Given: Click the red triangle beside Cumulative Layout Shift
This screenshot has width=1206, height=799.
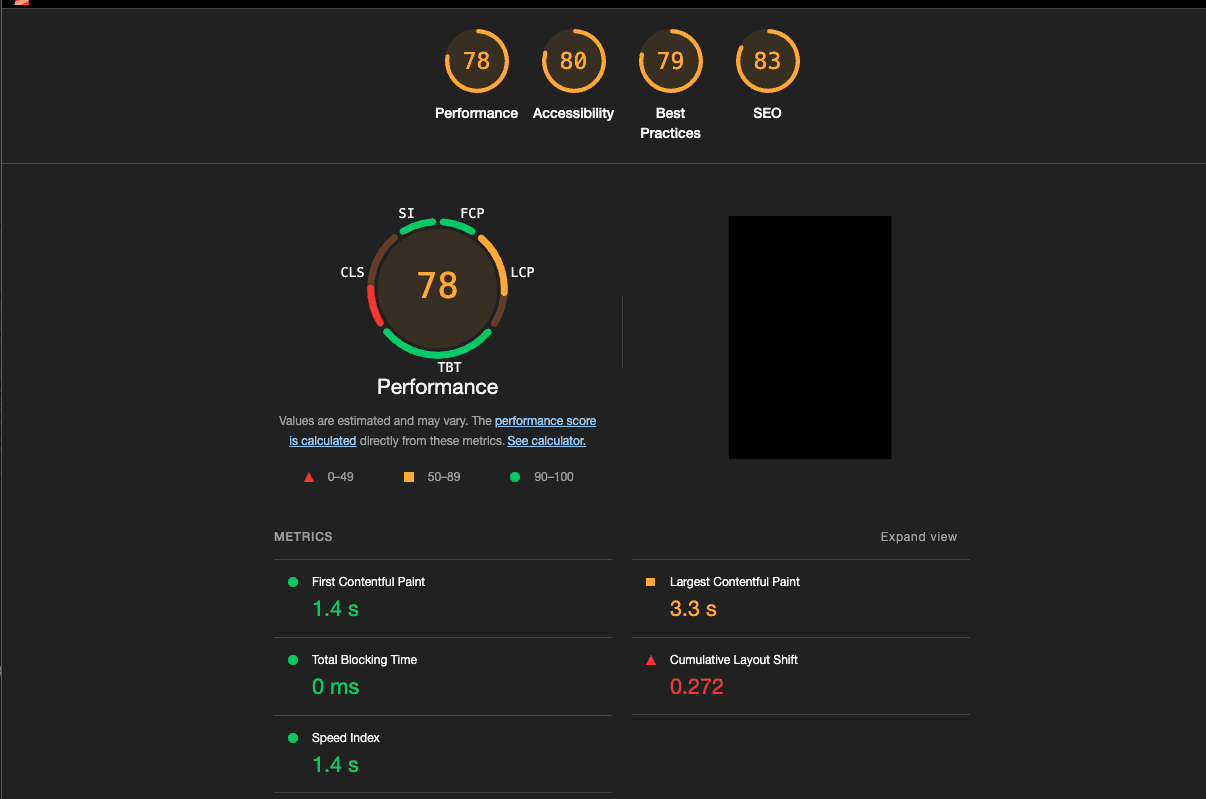Looking at the screenshot, I should coord(650,659).
